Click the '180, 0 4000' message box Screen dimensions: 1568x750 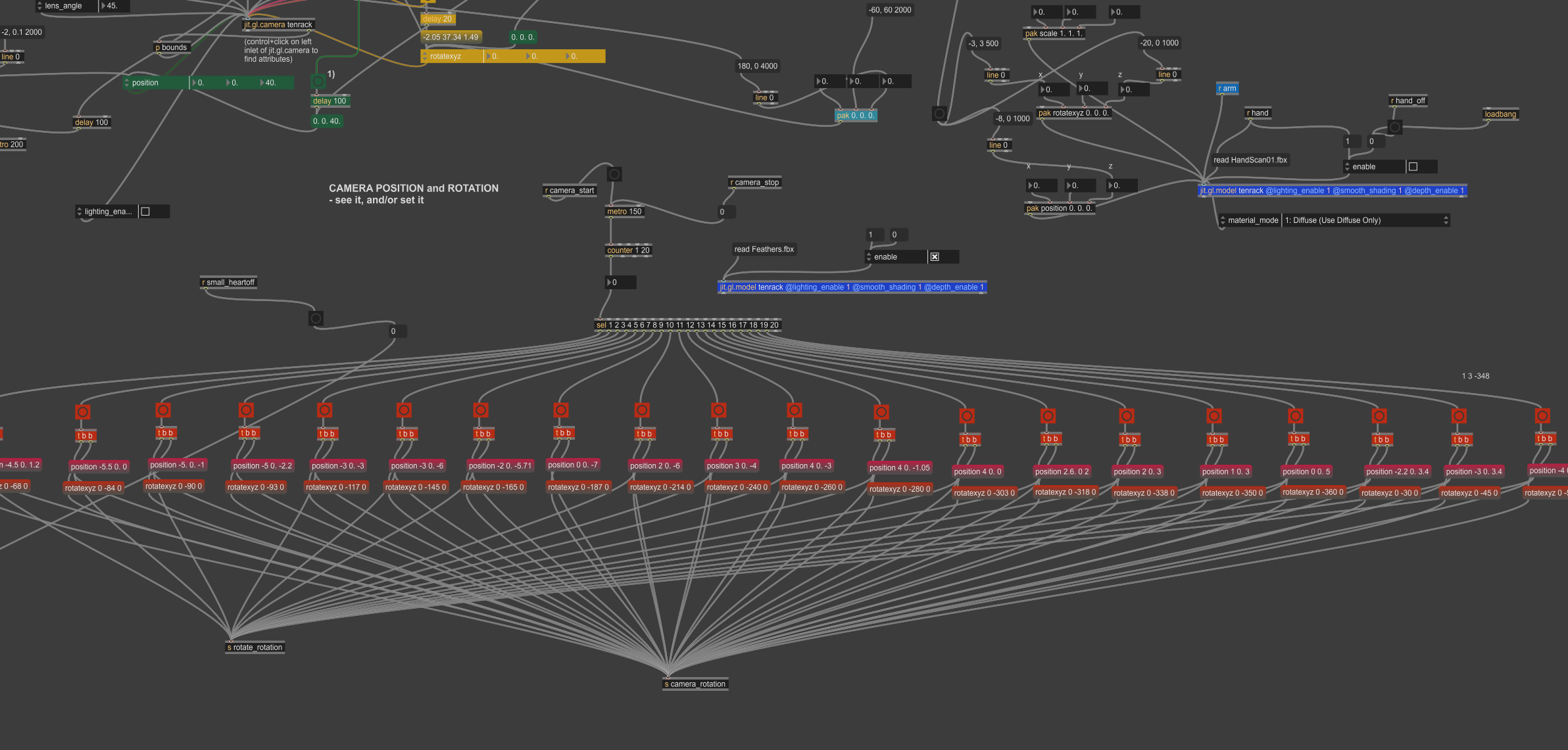(x=757, y=66)
